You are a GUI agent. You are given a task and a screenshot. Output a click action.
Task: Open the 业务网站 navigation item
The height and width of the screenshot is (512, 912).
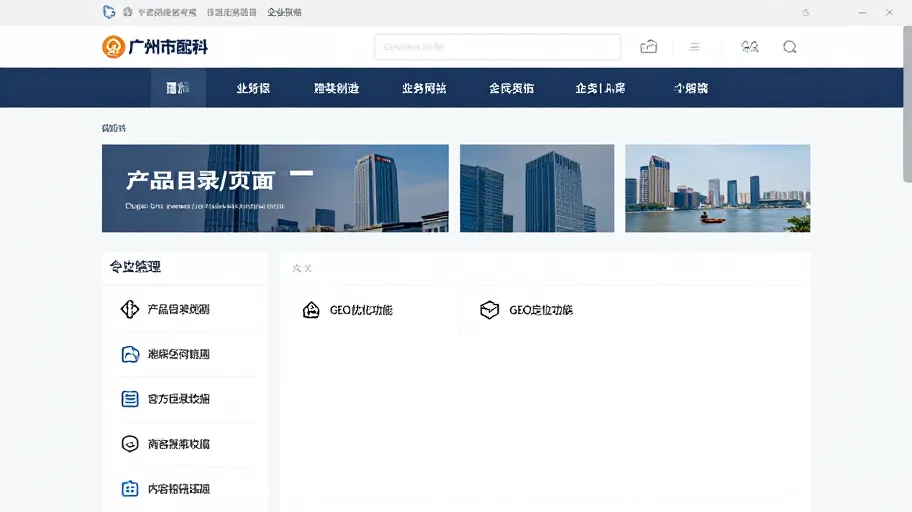pyautogui.click(x=424, y=88)
